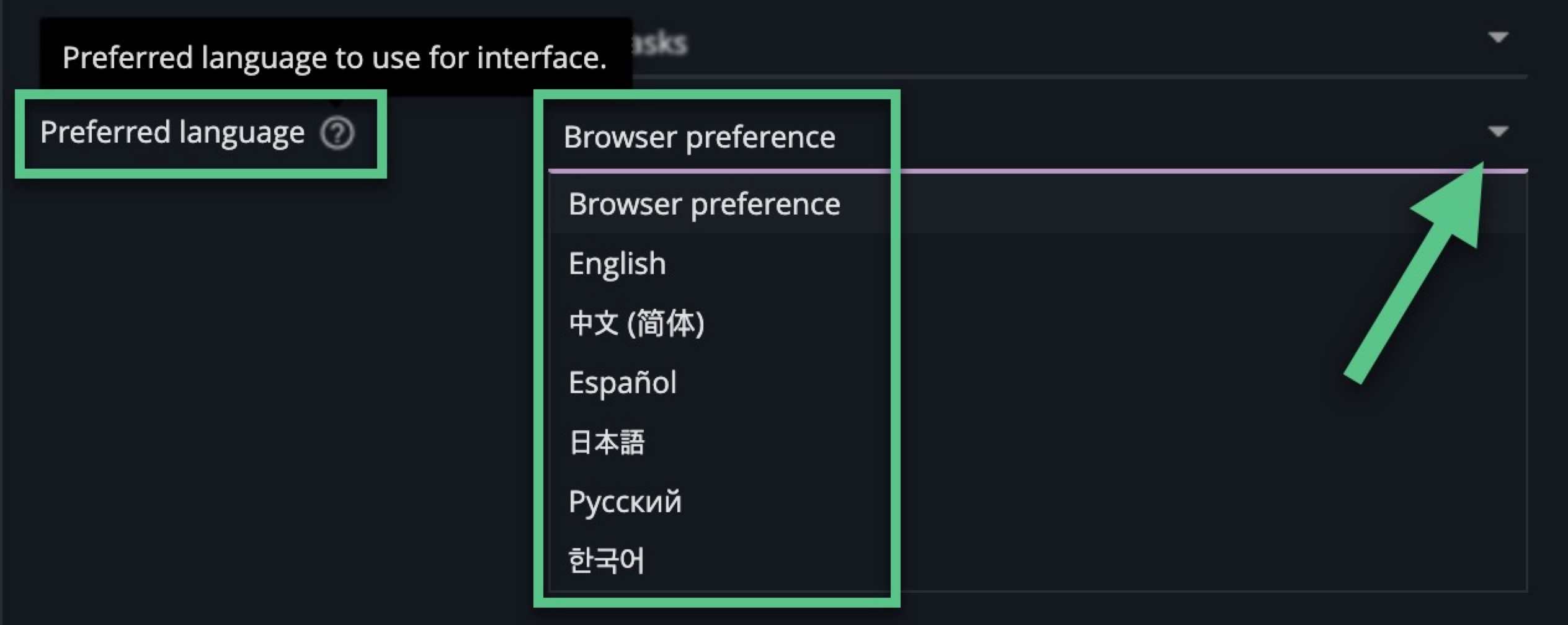The width and height of the screenshot is (1568, 625).
Task: Collapse the Preferred language dropdown arrow
Action: pos(1497,131)
